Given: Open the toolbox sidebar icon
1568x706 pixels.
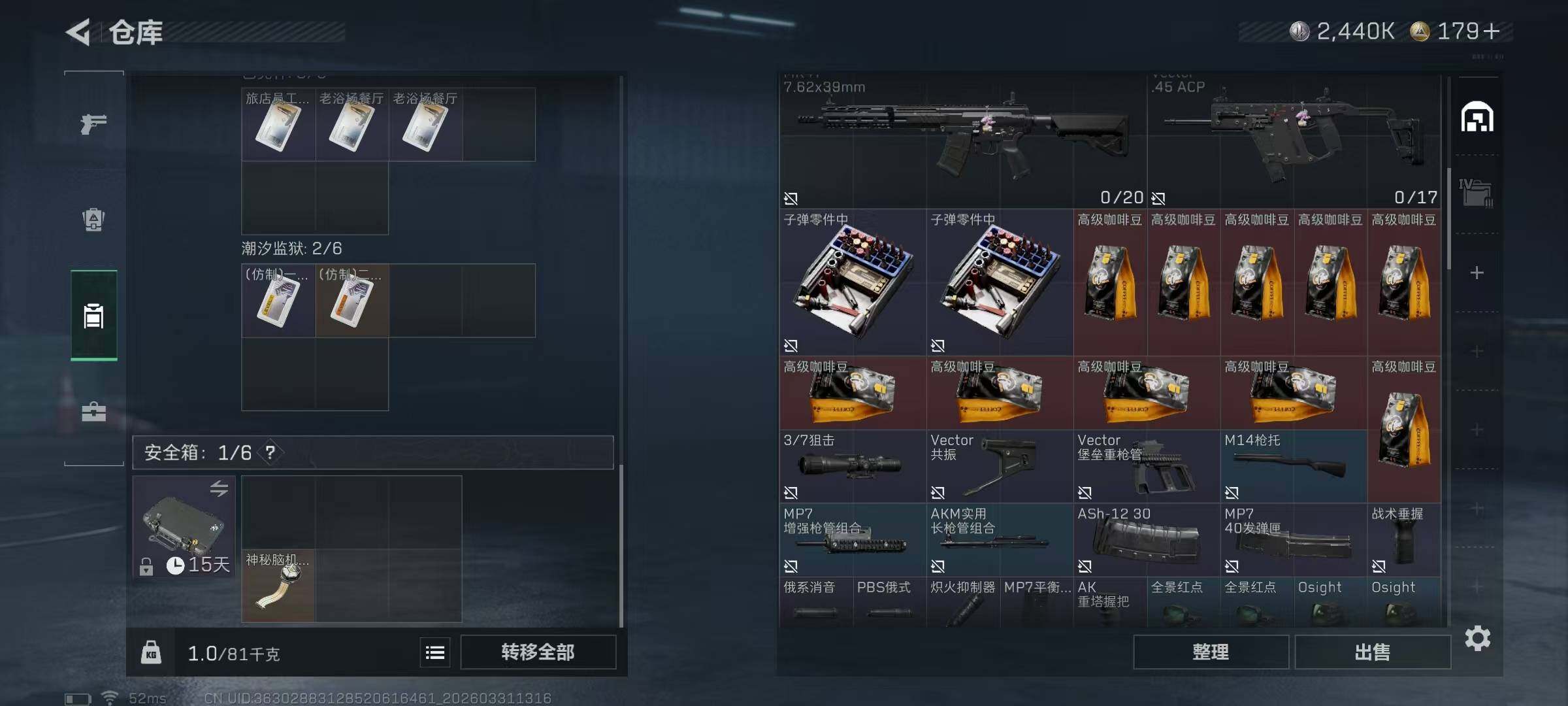Looking at the screenshot, I should click(x=93, y=411).
